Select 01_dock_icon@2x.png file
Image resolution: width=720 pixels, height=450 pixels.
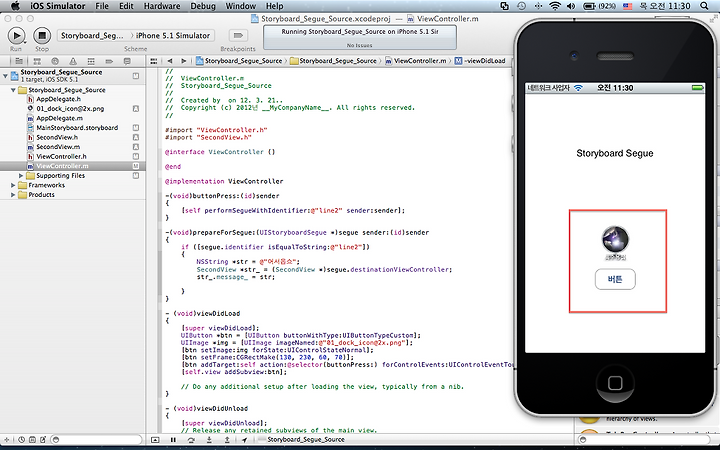70,109
